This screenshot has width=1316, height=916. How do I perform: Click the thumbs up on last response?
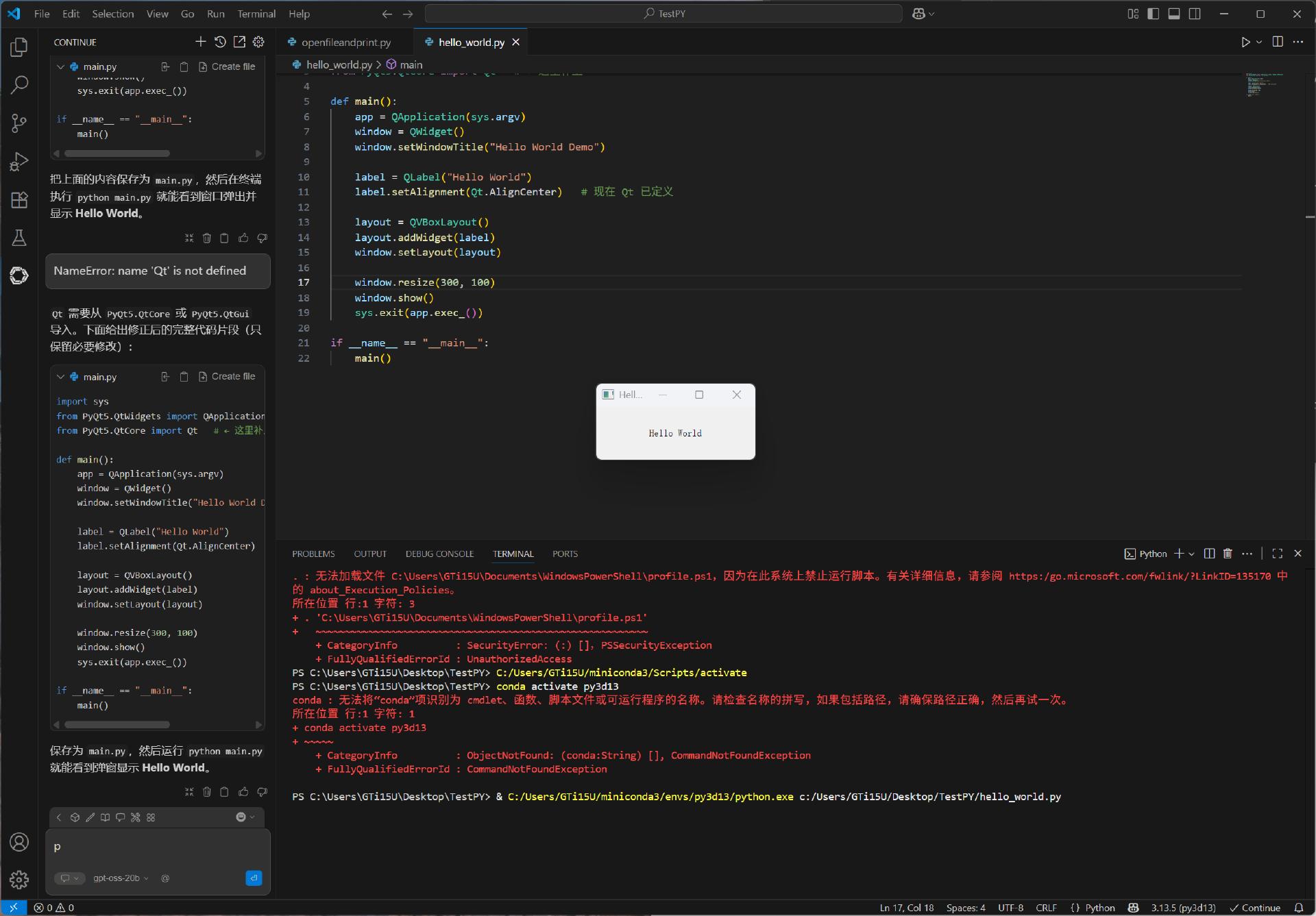243,792
